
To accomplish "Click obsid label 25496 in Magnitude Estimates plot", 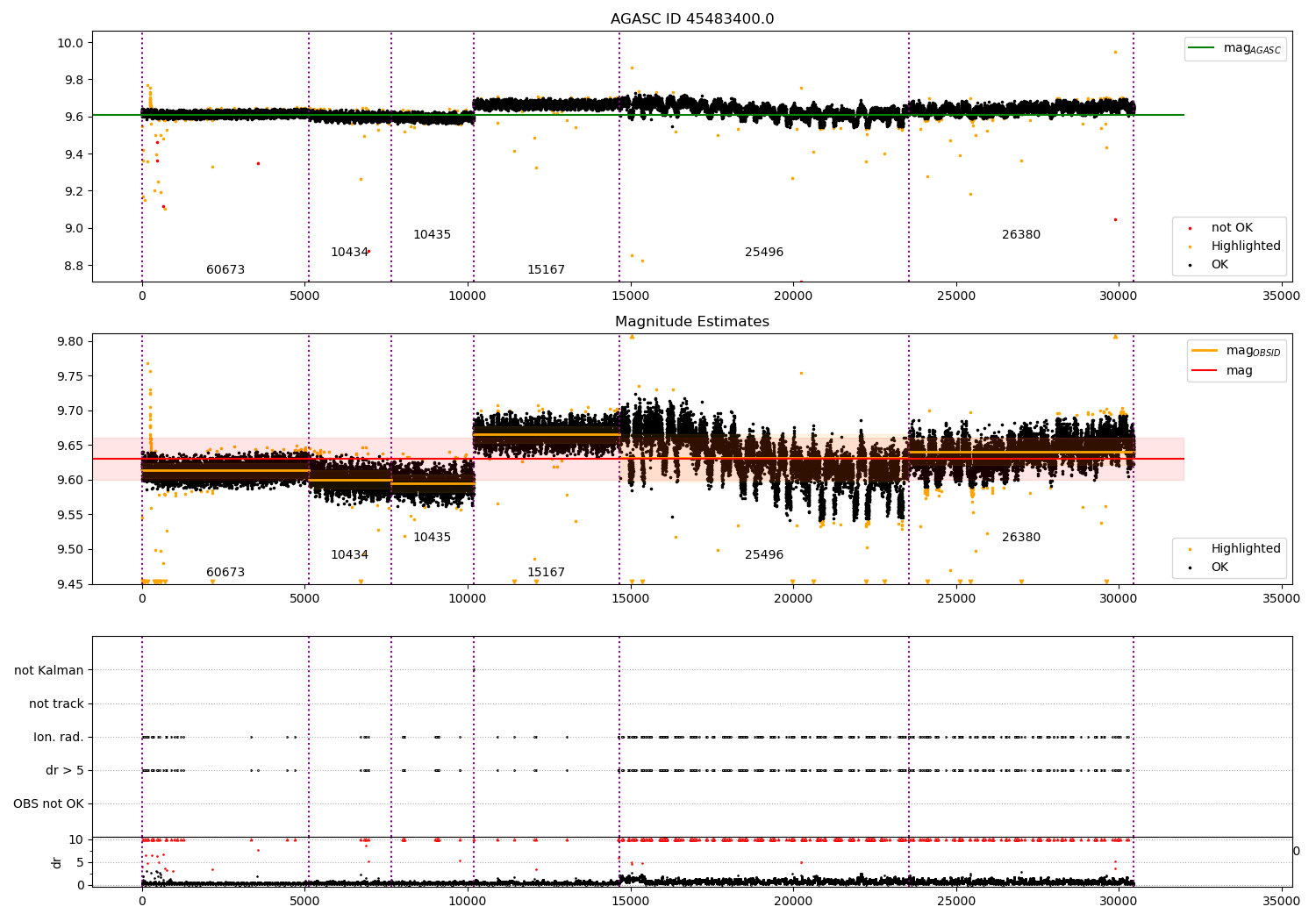I will pos(764,555).
